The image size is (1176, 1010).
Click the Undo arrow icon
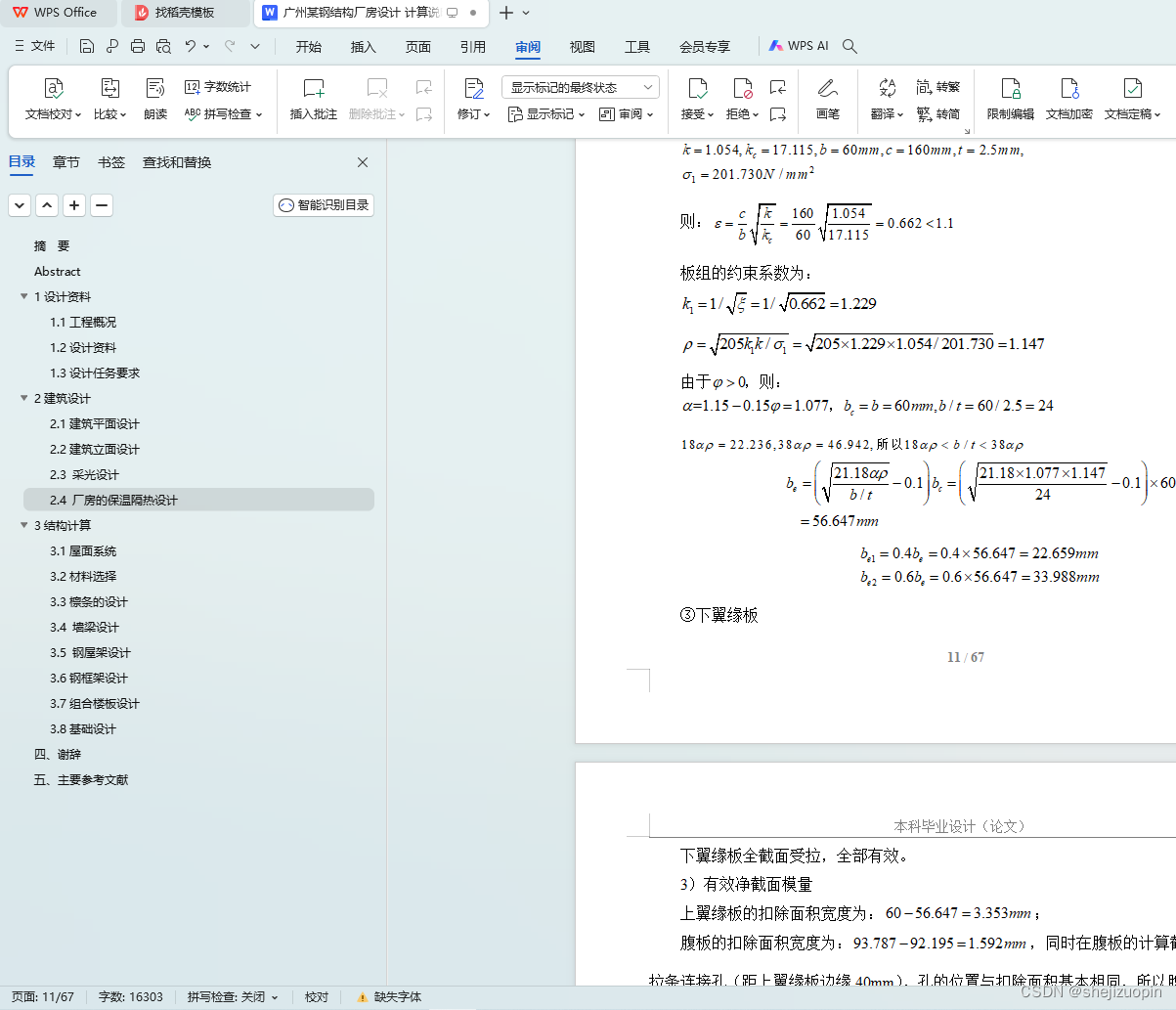click(x=191, y=46)
